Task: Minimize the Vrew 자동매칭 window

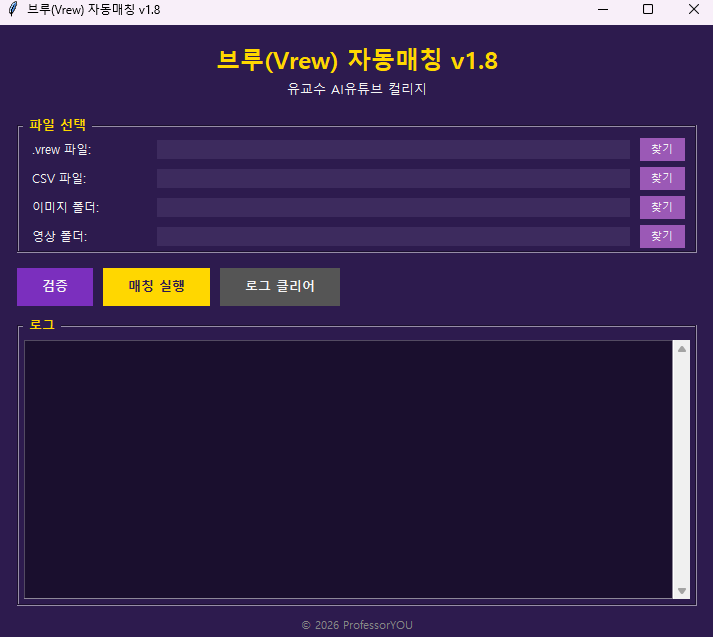Action: [x=603, y=9]
